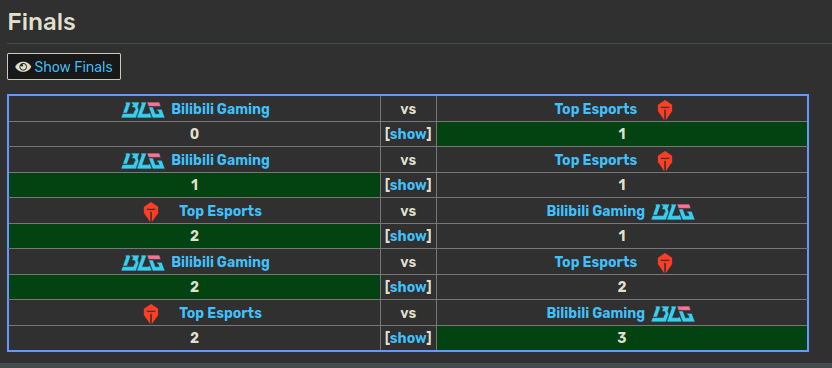Open Top Esports link in second match
Screen dimensions: 832x368
click(595, 160)
